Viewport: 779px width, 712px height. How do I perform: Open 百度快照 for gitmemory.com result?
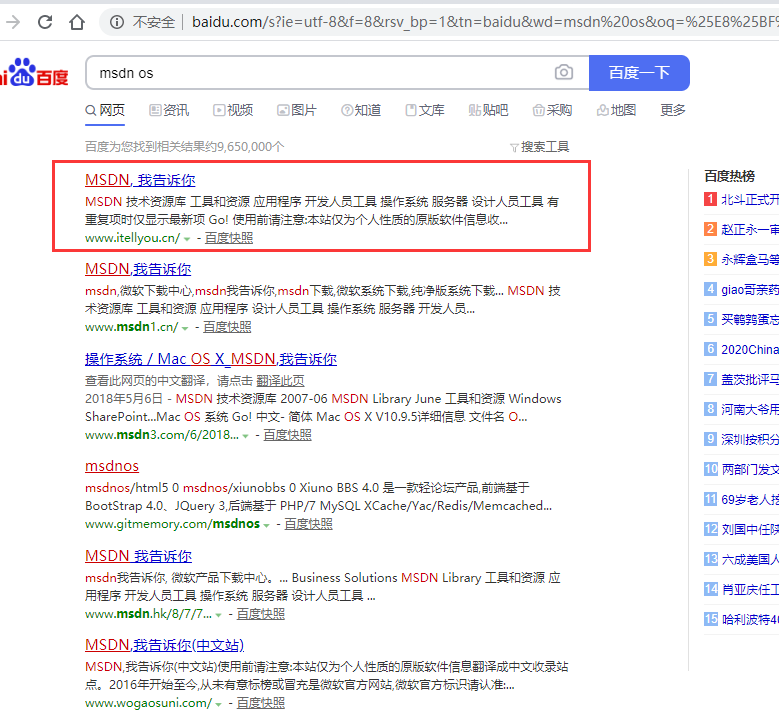pos(309,524)
